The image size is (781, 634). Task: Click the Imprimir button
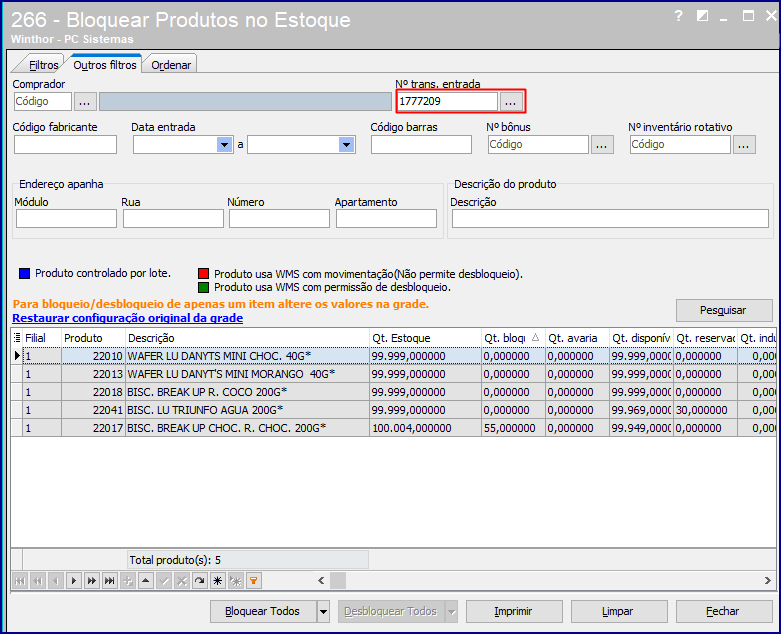(x=514, y=612)
